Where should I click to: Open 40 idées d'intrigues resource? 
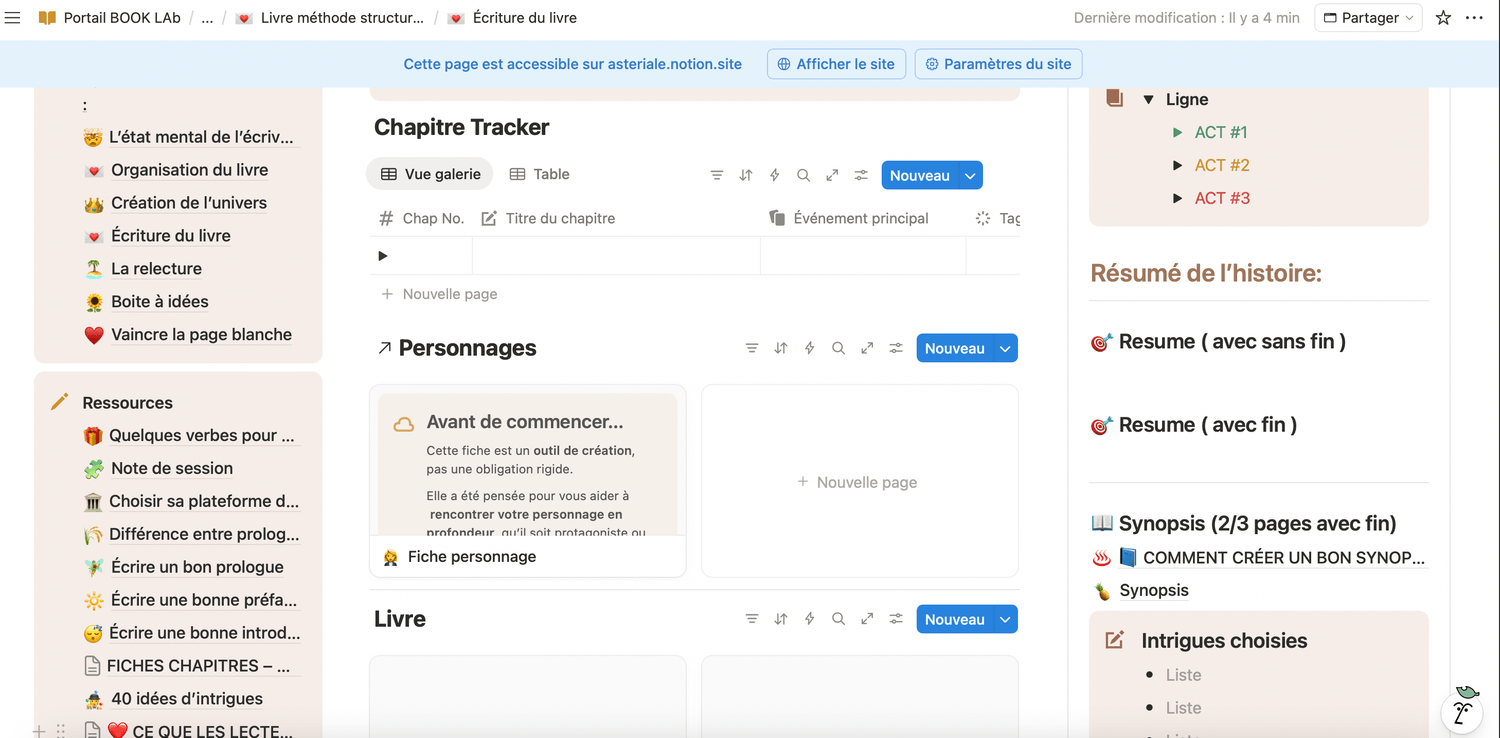(187, 699)
